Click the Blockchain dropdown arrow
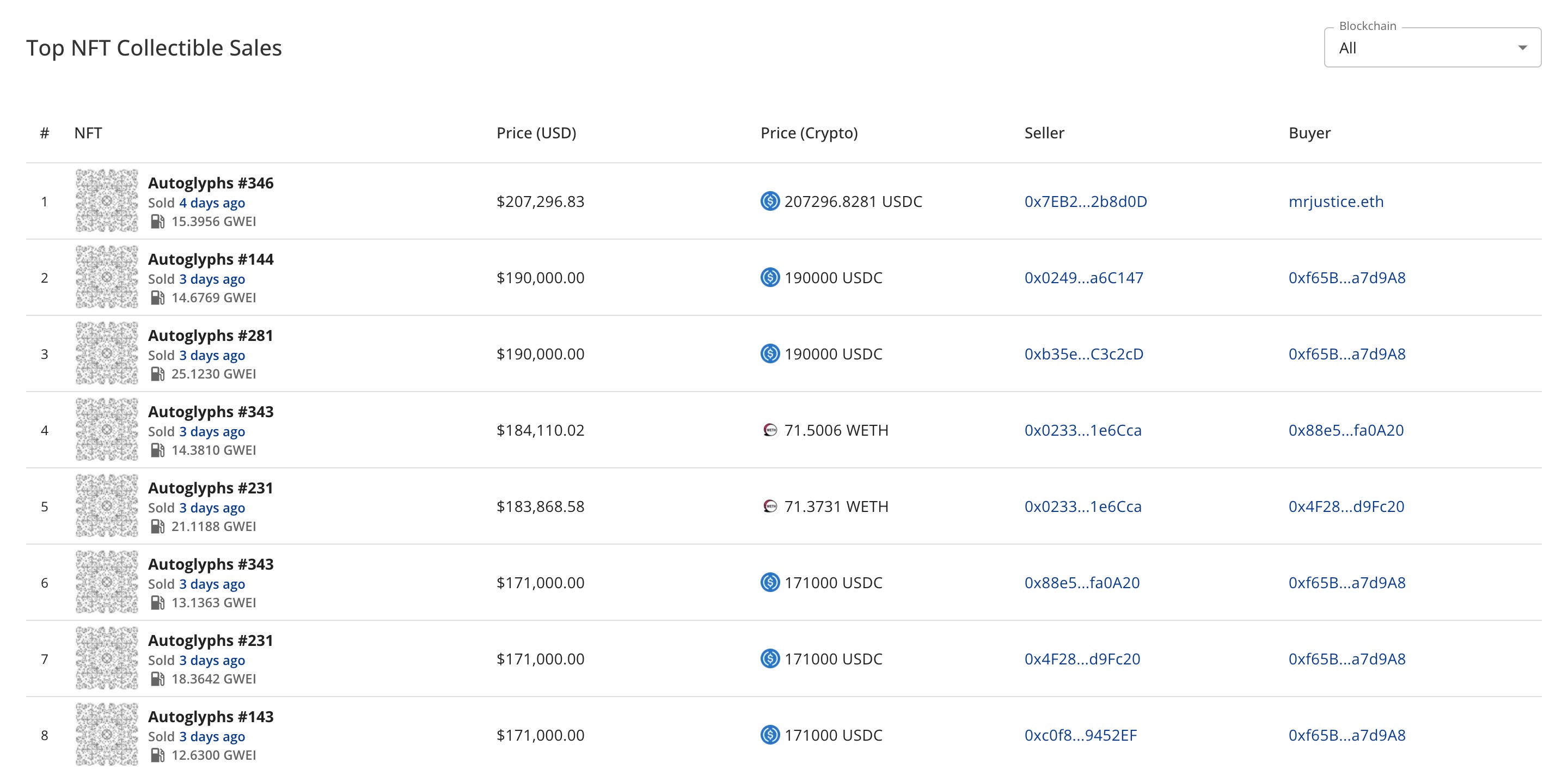The height and width of the screenshot is (769, 1568). pos(1522,48)
